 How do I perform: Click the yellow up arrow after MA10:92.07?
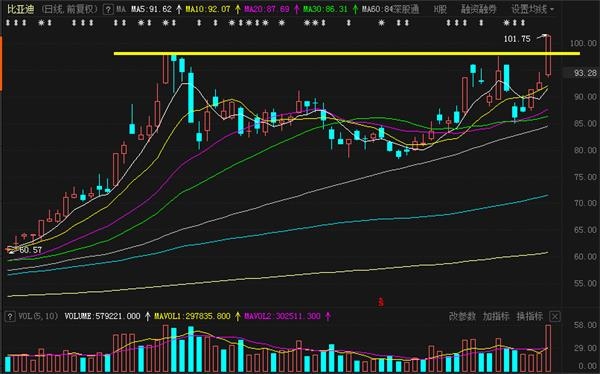click(x=238, y=9)
